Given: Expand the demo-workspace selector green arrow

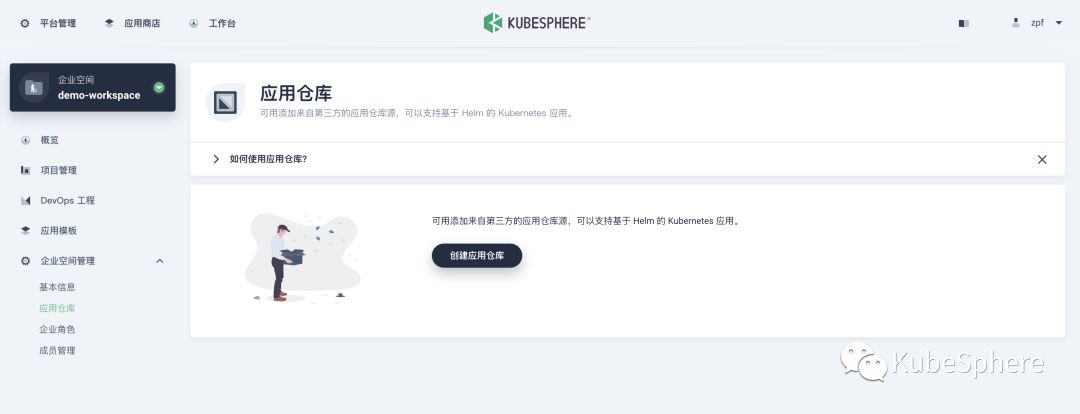Looking at the screenshot, I should 159,87.
